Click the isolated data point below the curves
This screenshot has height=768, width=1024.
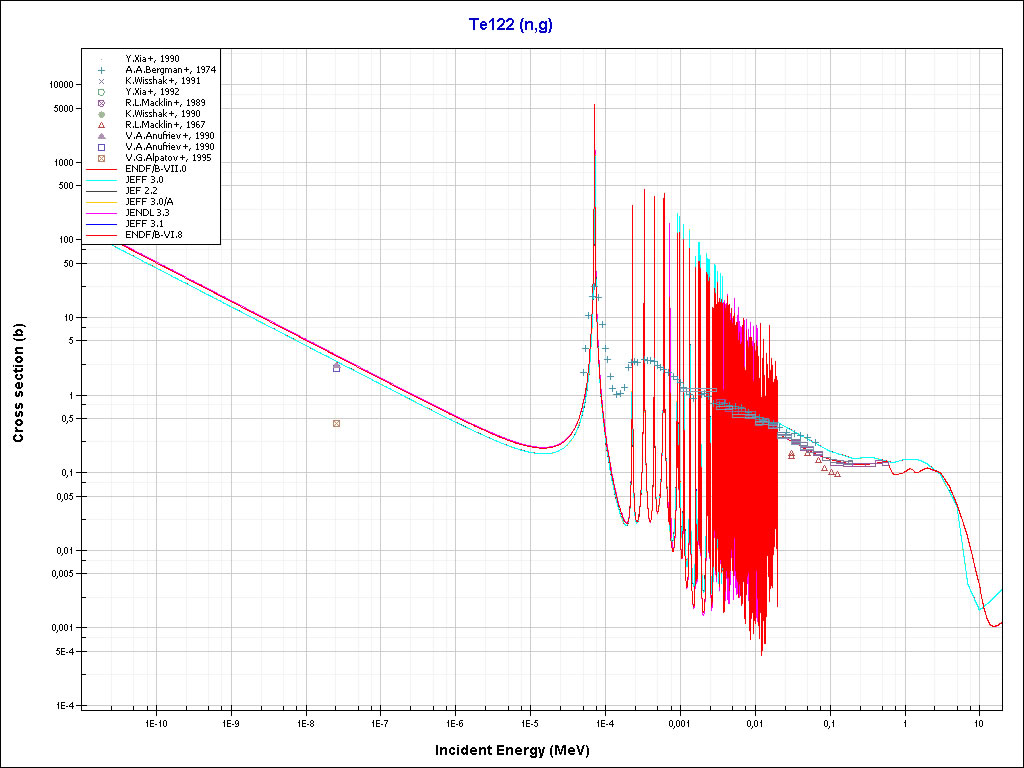click(336, 423)
